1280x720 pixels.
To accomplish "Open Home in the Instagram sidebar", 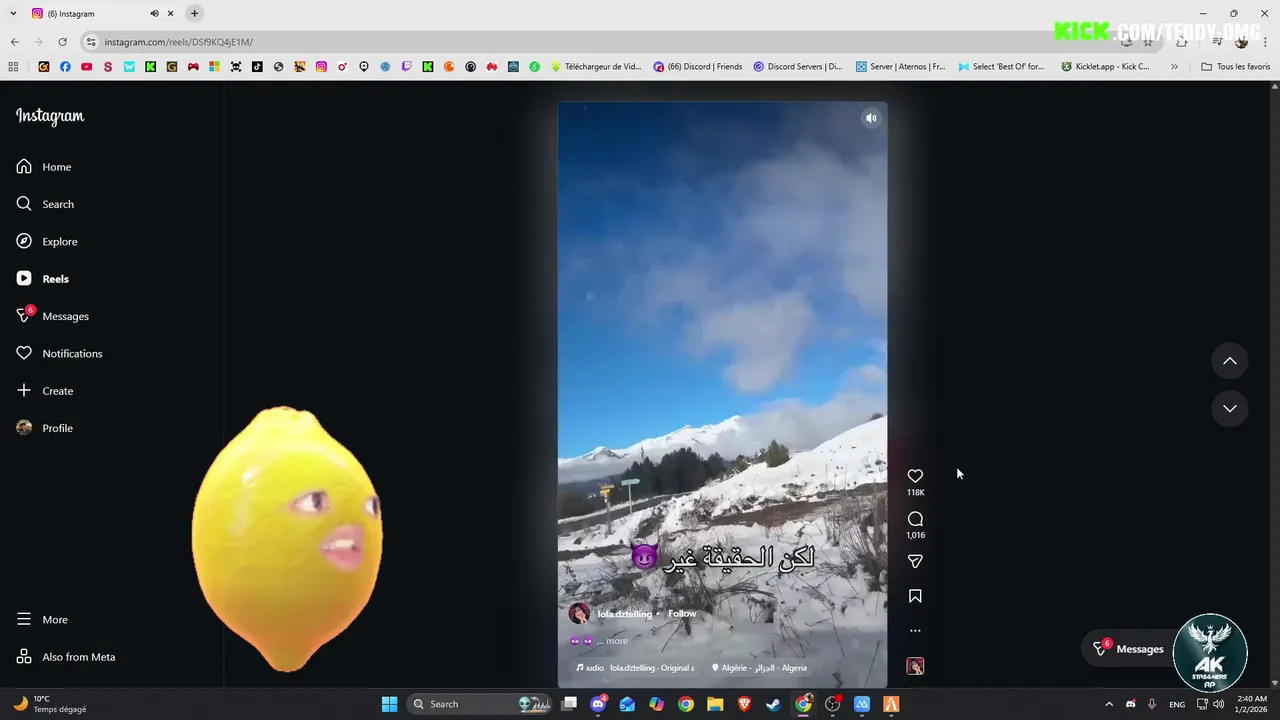I will [x=44, y=167].
